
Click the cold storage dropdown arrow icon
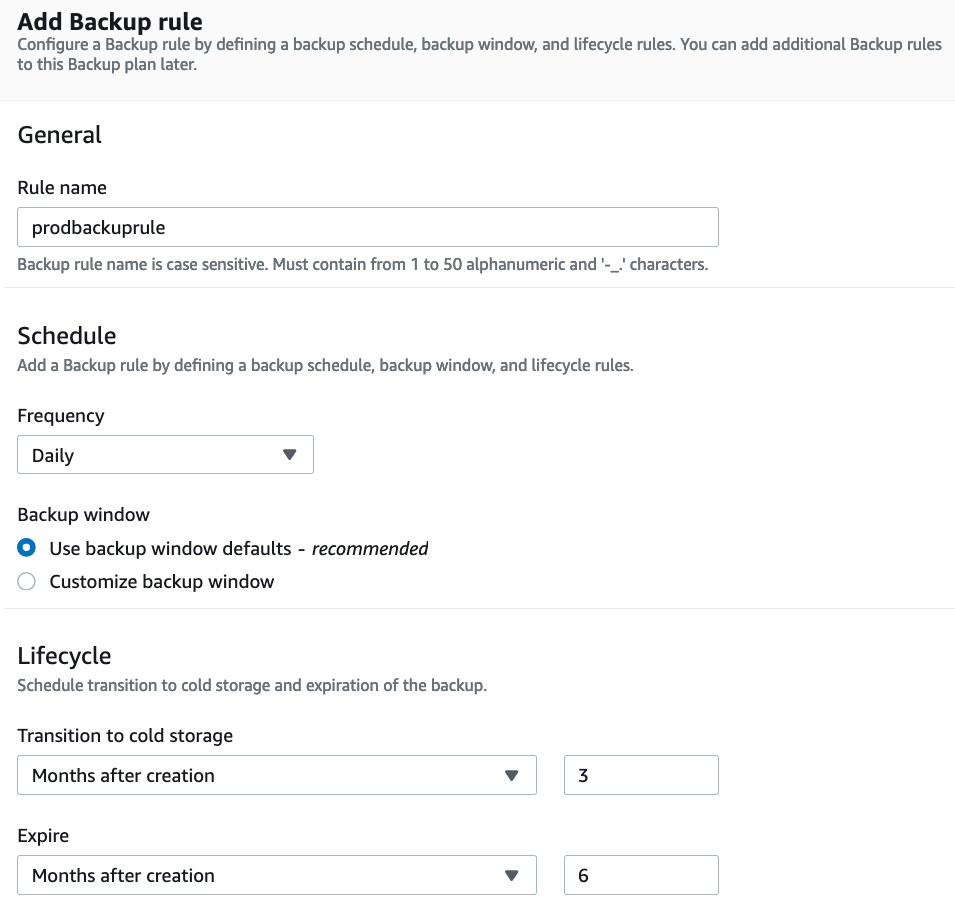click(x=512, y=775)
